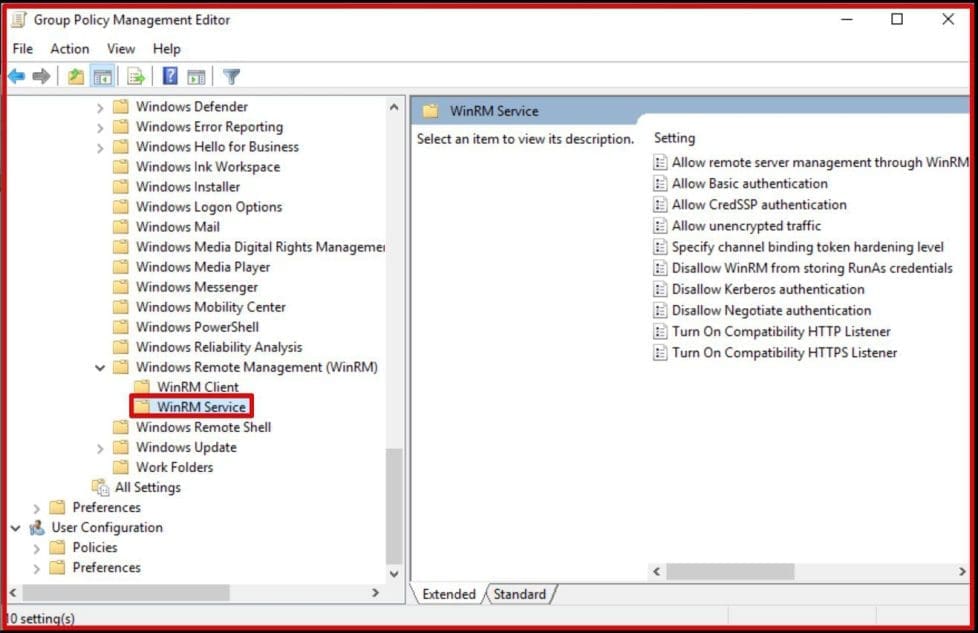Image resolution: width=978 pixels, height=633 pixels.
Task: Open the Action menu
Action: 69,48
